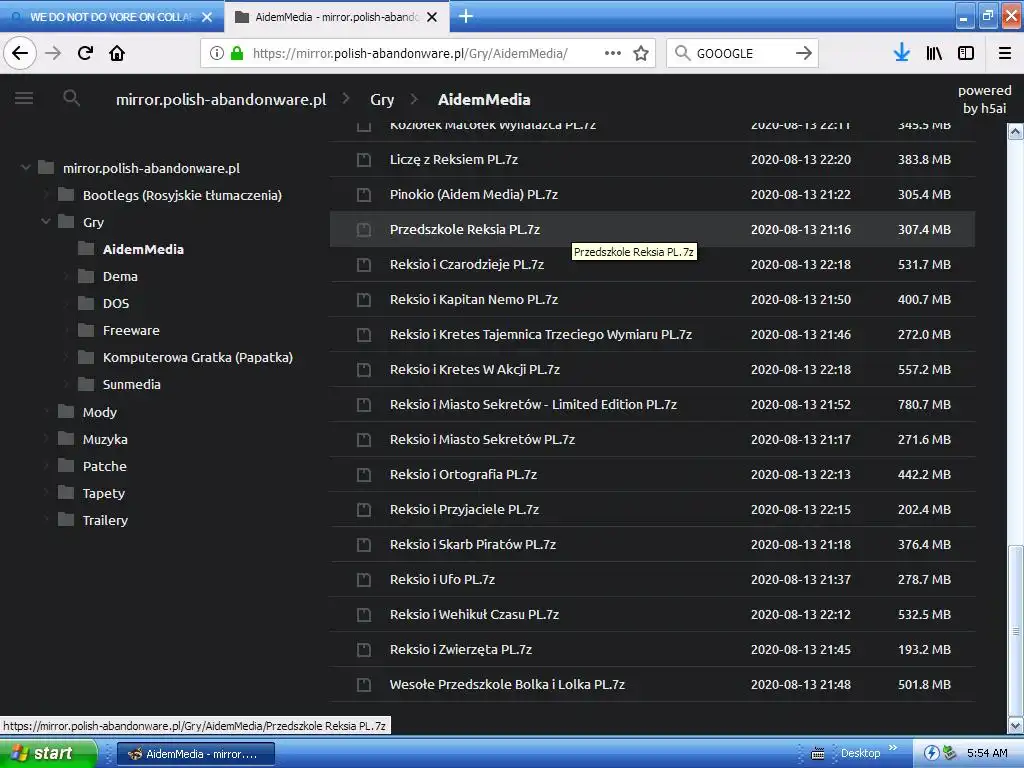Show site information with the info icon
Screen dimensions: 1024x768
point(217,53)
